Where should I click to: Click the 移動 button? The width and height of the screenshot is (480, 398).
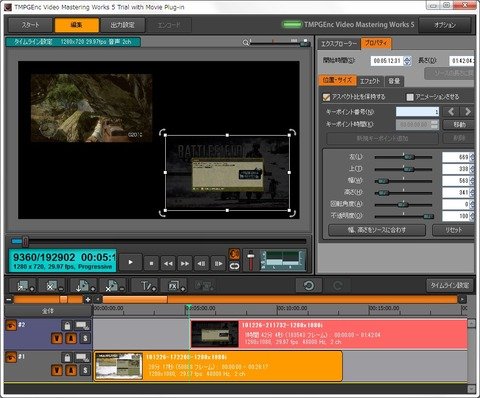pyautogui.click(x=459, y=125)
